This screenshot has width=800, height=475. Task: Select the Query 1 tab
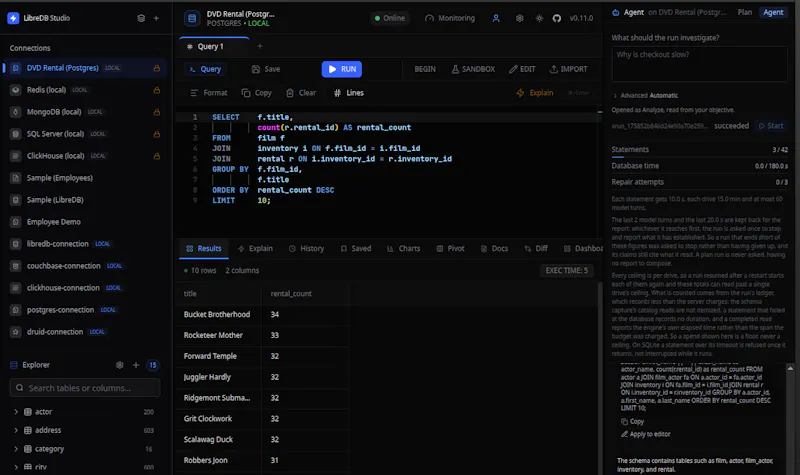[211, 46]
